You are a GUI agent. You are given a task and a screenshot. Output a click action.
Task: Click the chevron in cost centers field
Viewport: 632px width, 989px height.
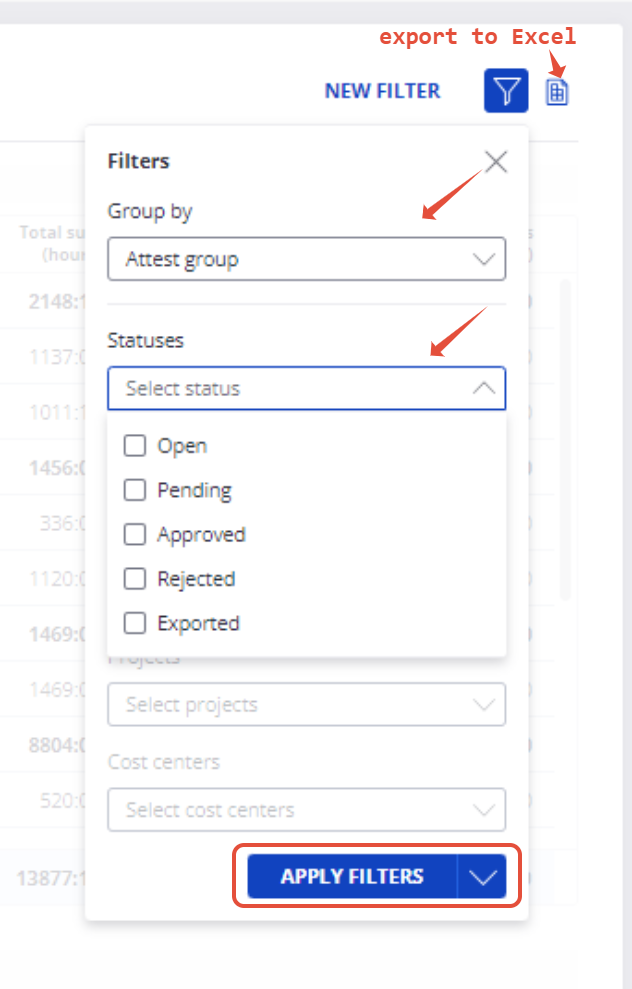(x=484, y=809)
